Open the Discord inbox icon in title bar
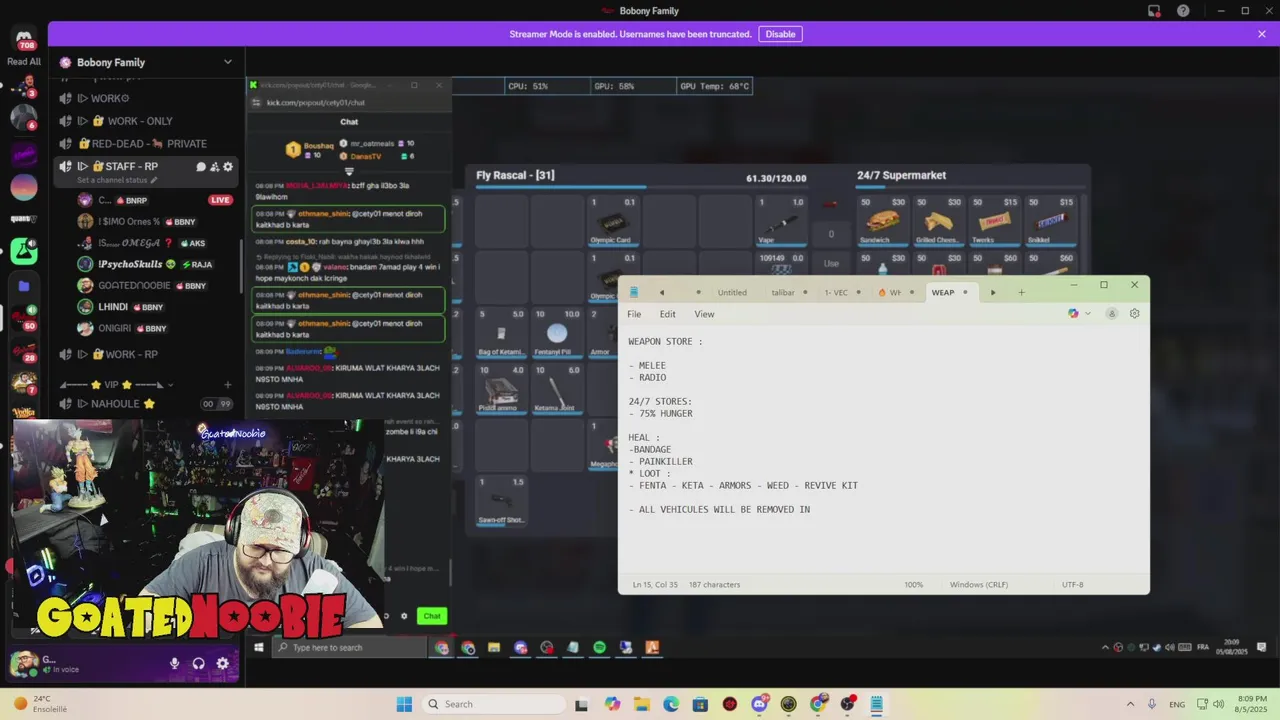Viewport: 1280px width, 720px height. [x=1154, y=11]
